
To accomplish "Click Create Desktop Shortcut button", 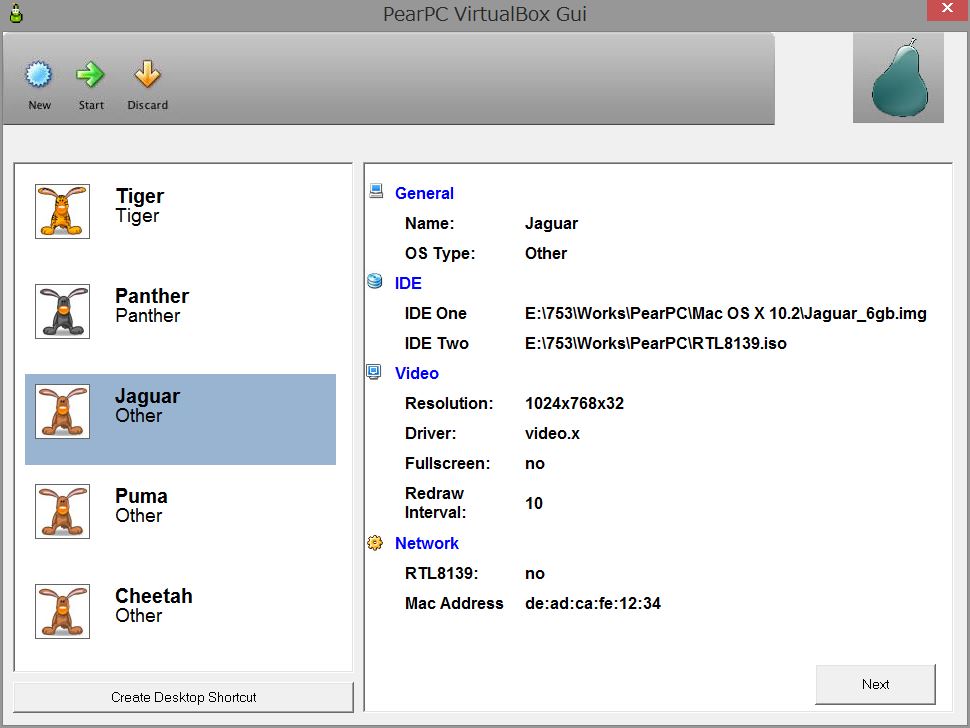I will [x=183, y=698].
